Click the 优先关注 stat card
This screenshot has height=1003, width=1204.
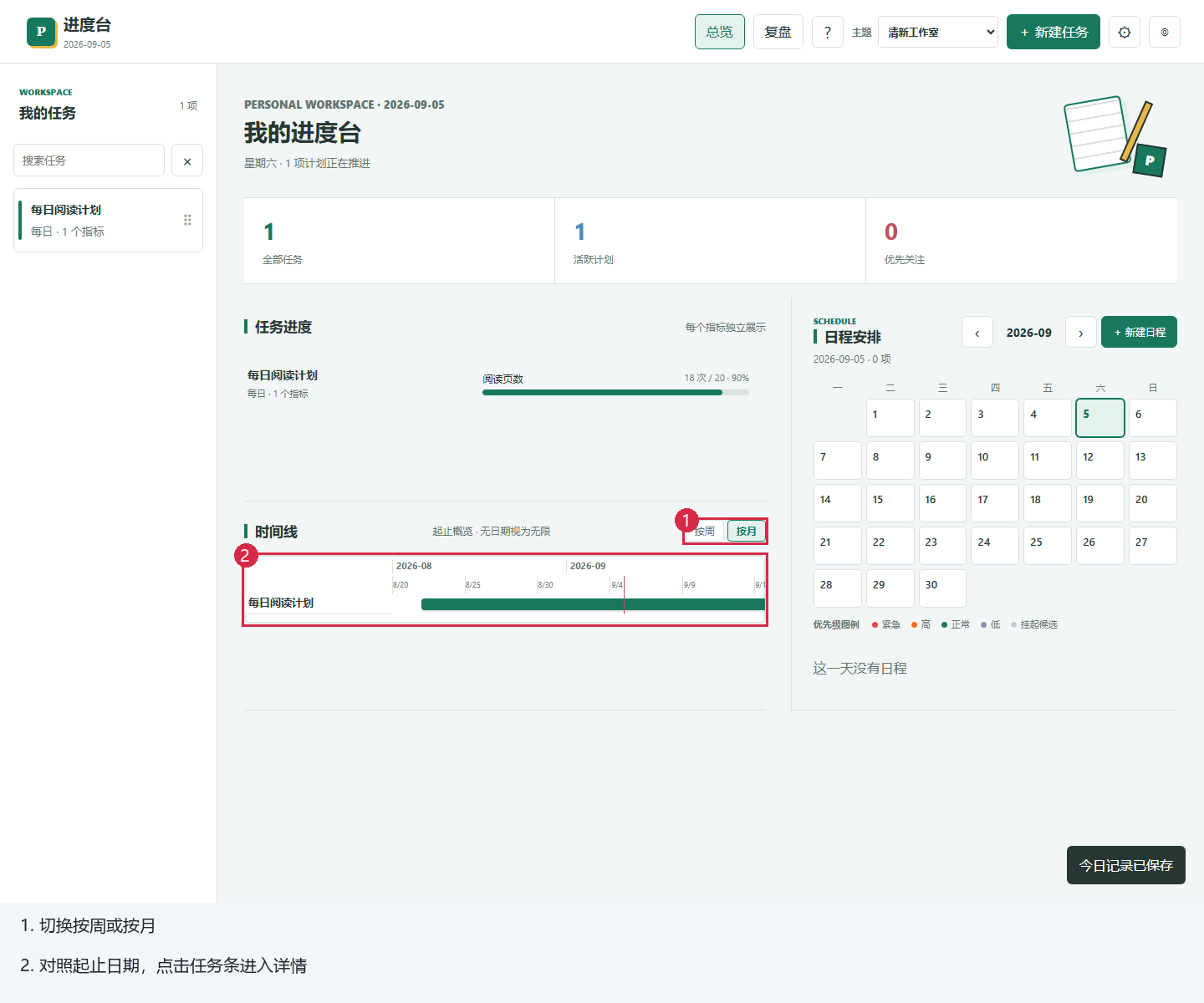(x=1022, y=241)
